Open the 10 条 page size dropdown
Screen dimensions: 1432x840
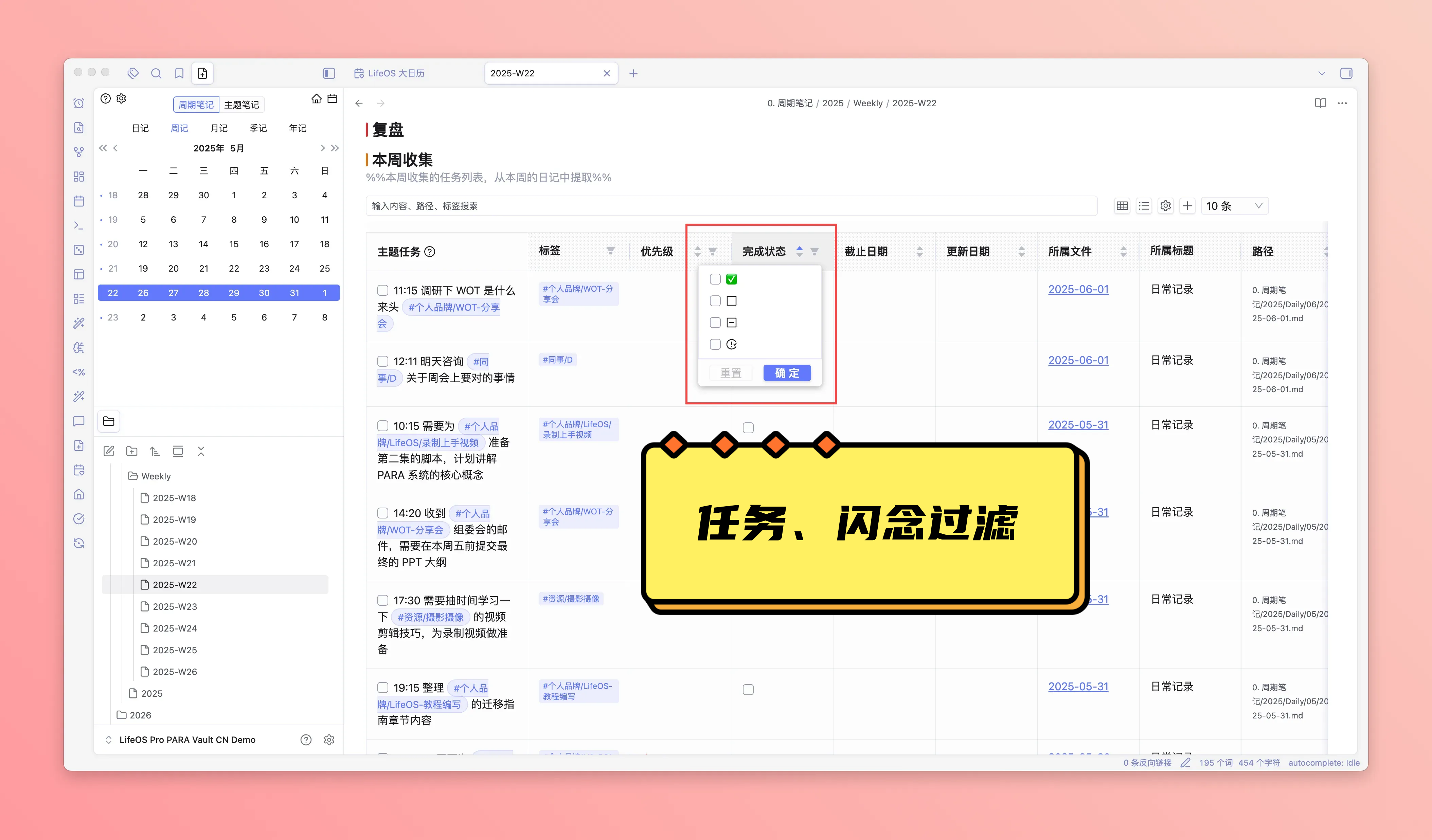pos(1234,206)
